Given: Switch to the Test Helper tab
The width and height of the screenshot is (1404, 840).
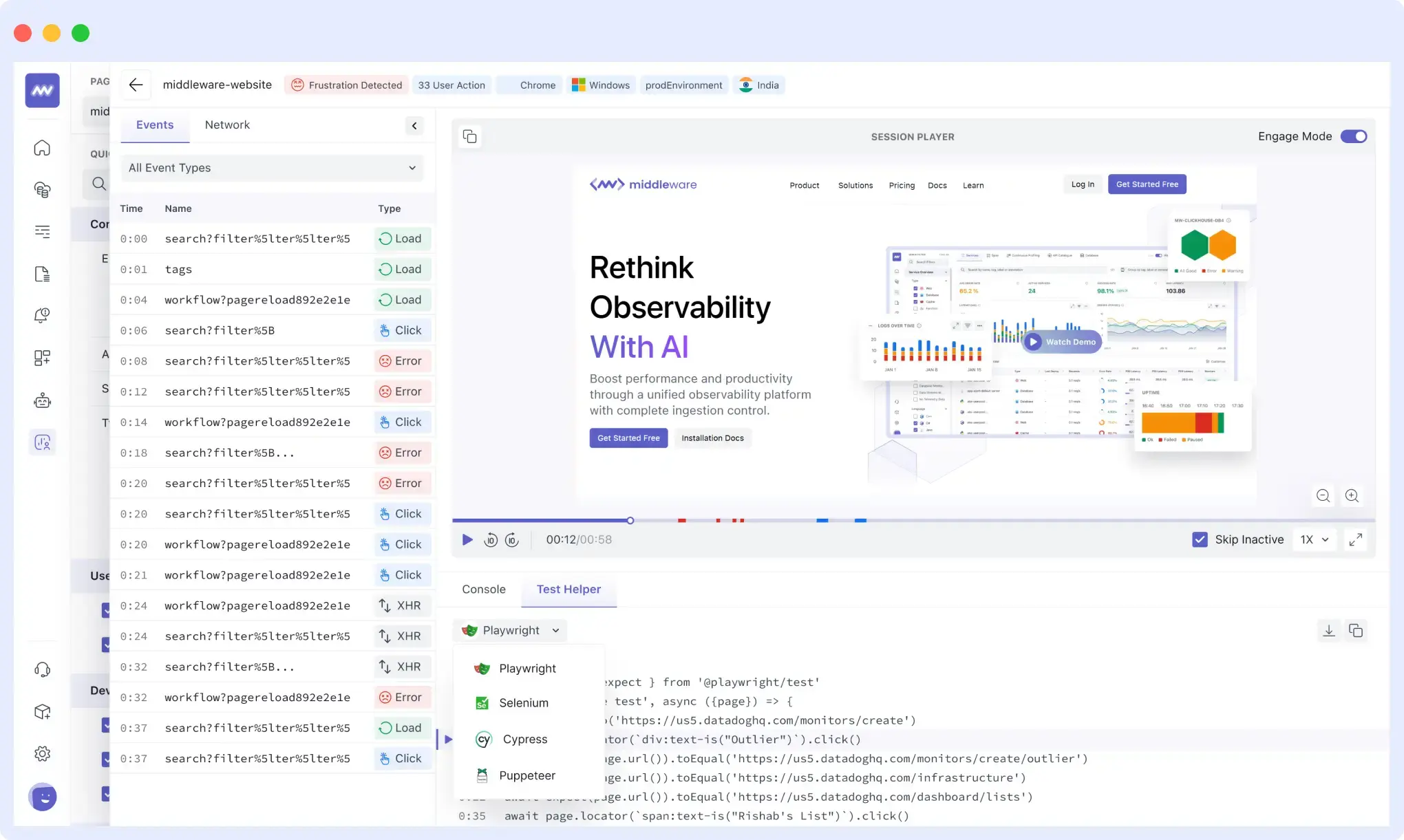Looking at the screenshot, I should (568, 590).
